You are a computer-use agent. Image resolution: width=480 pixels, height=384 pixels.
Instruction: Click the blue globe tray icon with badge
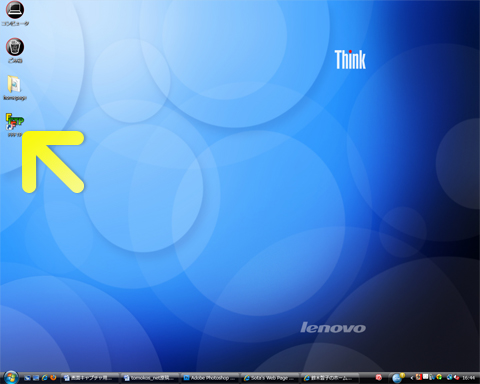pos(398,378)
